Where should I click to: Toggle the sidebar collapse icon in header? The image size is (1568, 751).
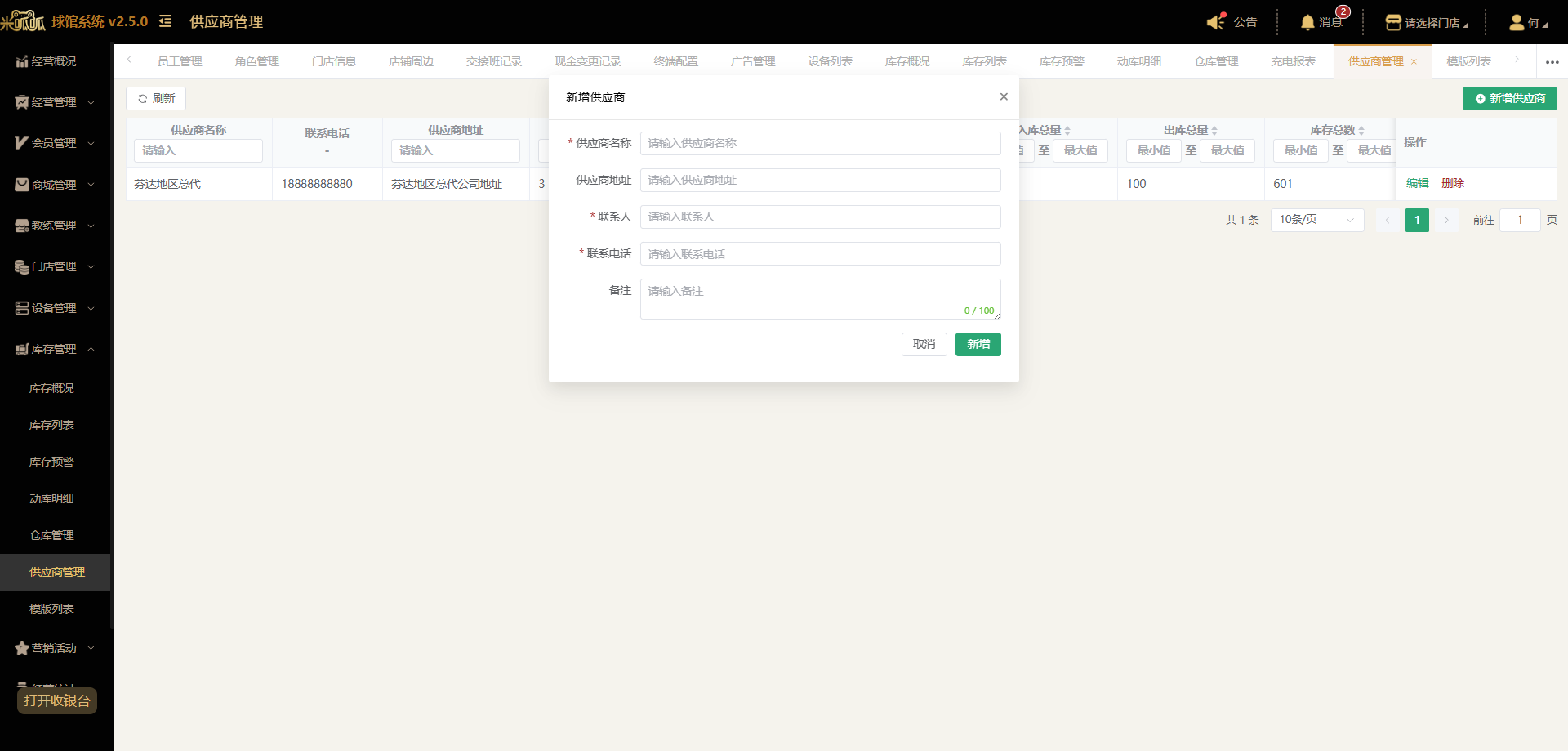point(165,21)
